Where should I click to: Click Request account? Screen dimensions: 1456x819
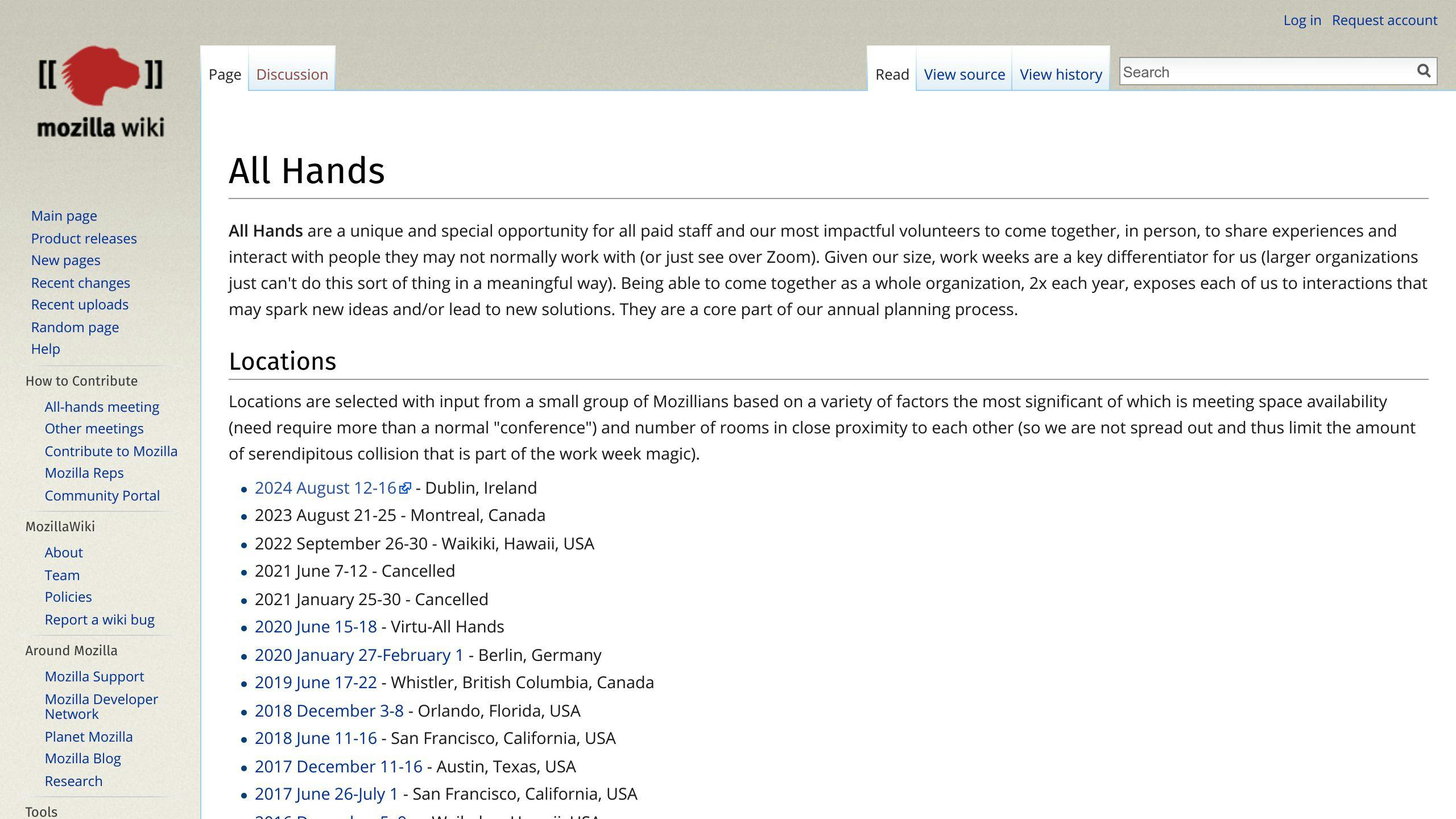click(x=1384, y=20)
